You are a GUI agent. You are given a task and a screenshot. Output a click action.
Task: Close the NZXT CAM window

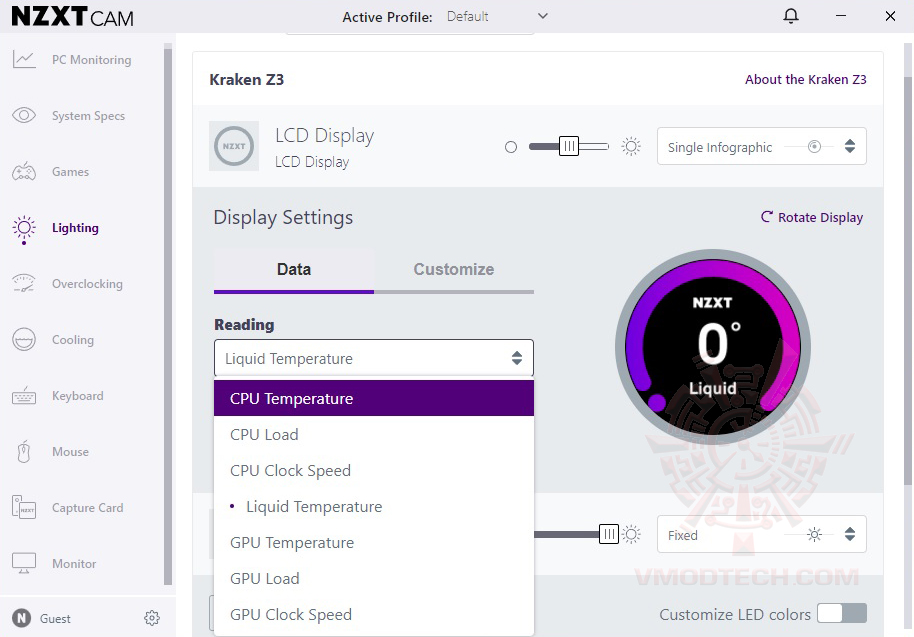coord(890,16)
